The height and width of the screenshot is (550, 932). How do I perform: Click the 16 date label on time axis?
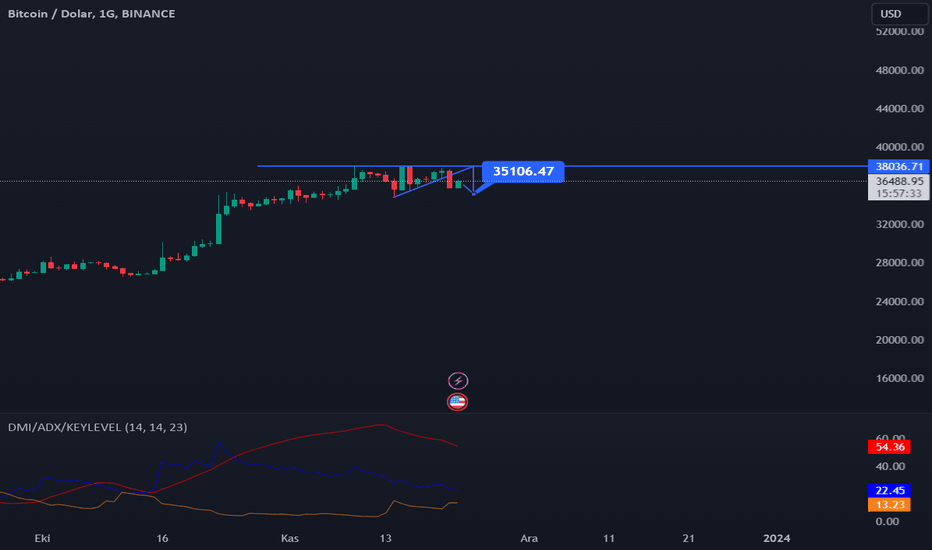[x=162, y=538]
